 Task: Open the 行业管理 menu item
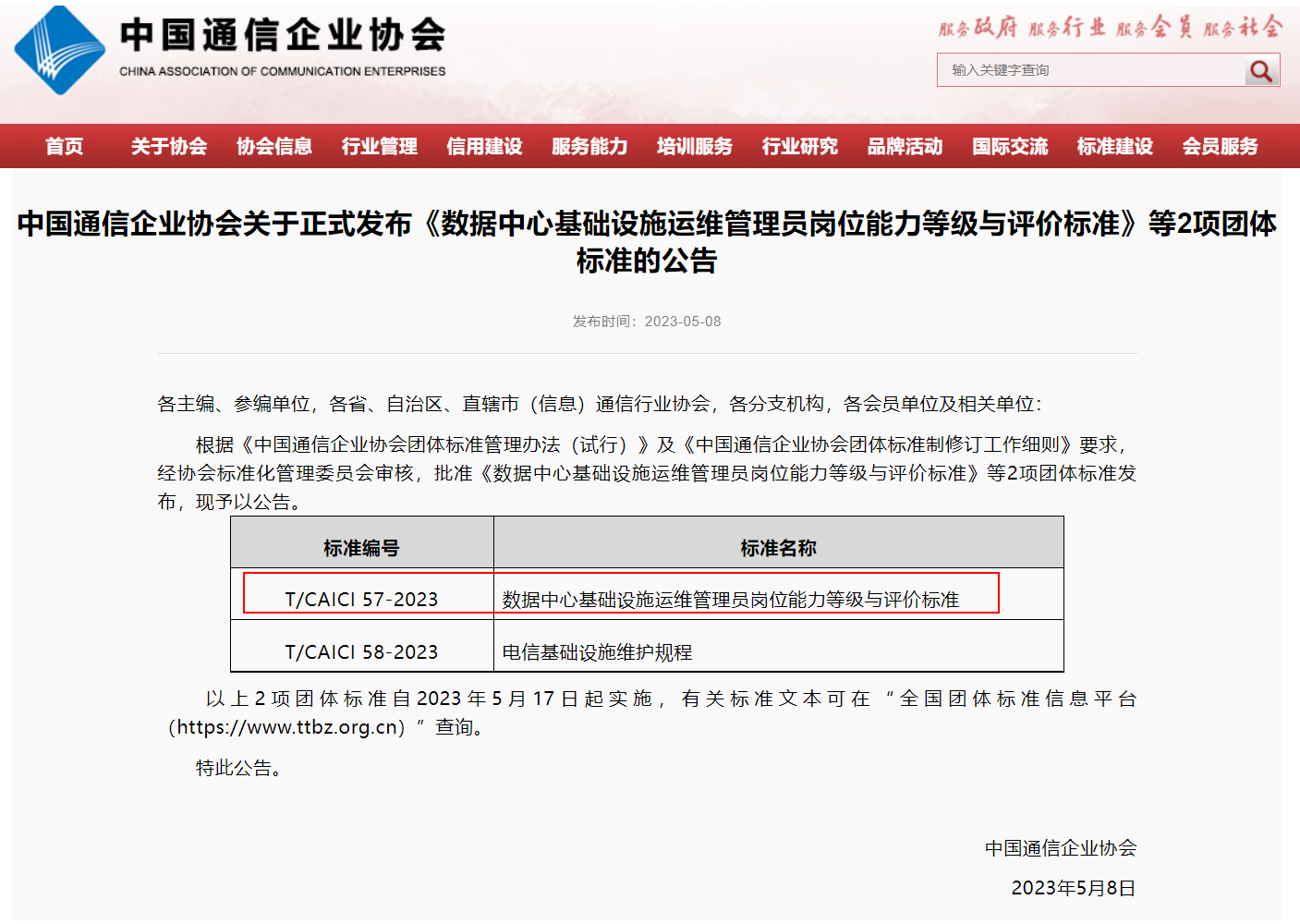380,146
